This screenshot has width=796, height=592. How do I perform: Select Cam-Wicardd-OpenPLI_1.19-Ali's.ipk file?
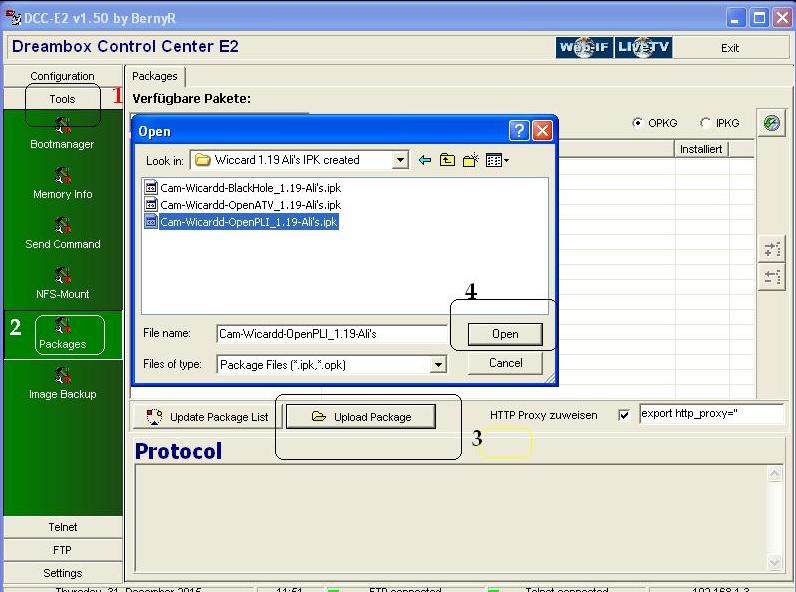pos(242,222)
